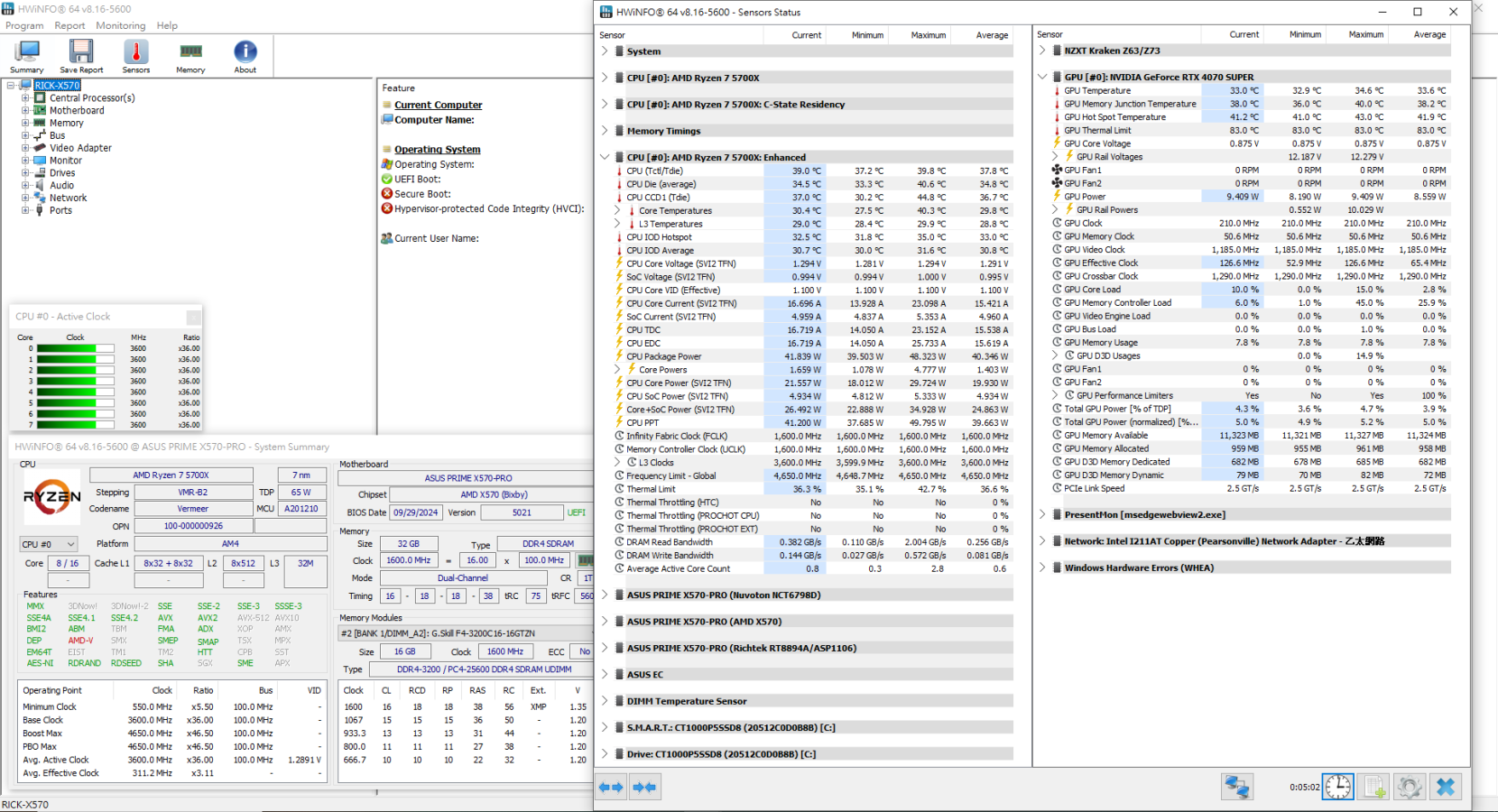1498x812 pixels.
Task: Expand the ASUS EC sensor group
Action: [605, 674]
